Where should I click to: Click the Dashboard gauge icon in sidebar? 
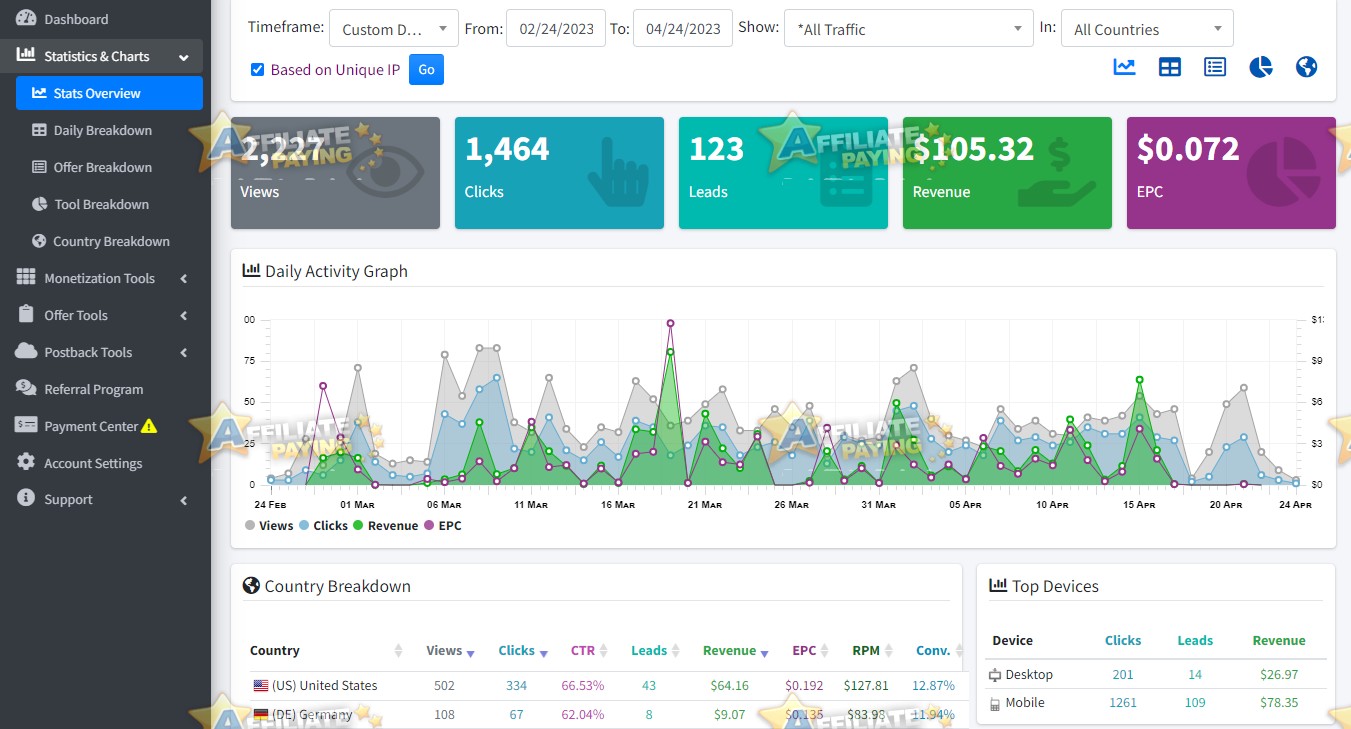26,19
